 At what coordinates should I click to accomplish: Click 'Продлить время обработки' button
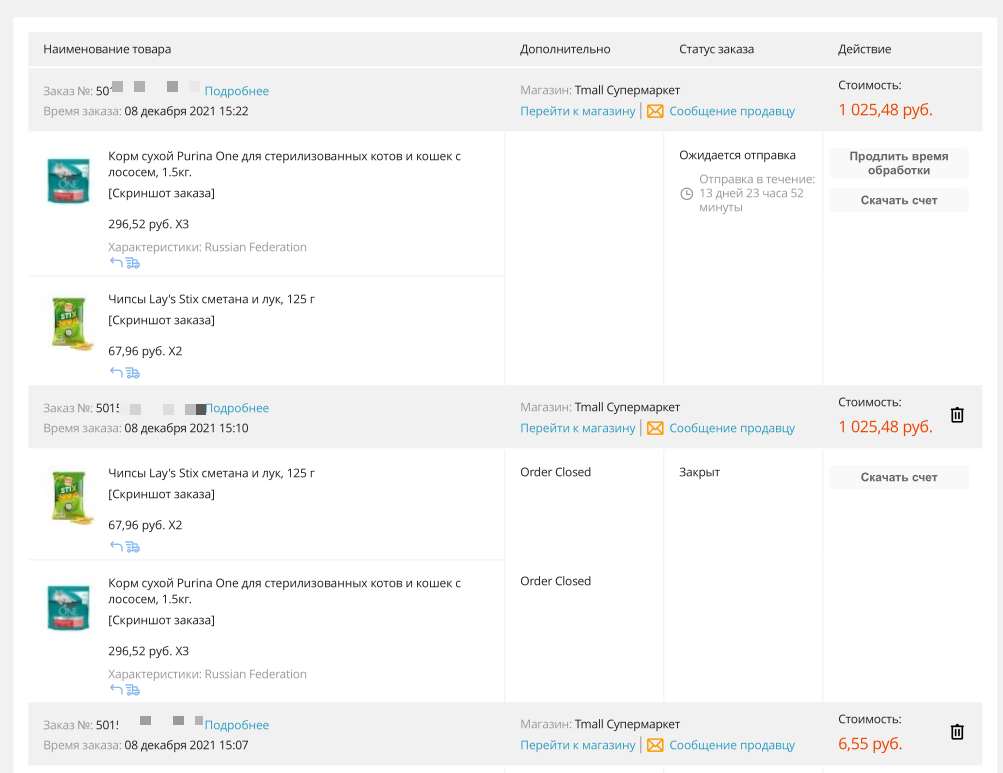point(899,163)
